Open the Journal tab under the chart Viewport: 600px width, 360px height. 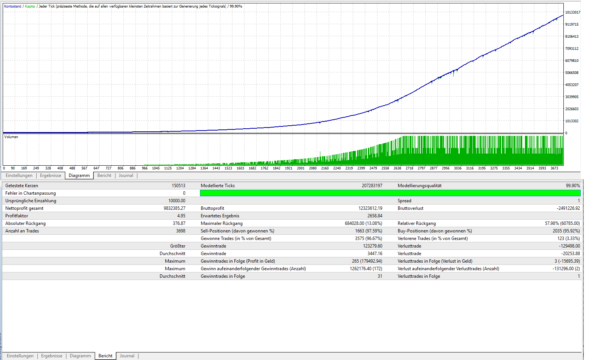(x=126, y=176)
